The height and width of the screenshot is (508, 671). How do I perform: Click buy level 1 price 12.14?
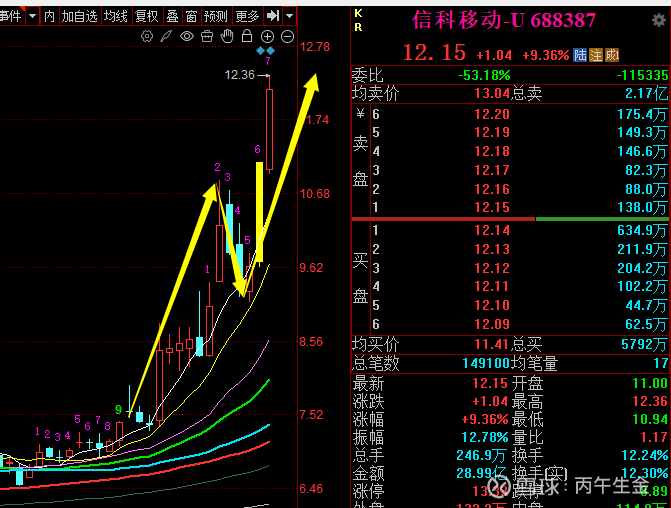point(492,230)
